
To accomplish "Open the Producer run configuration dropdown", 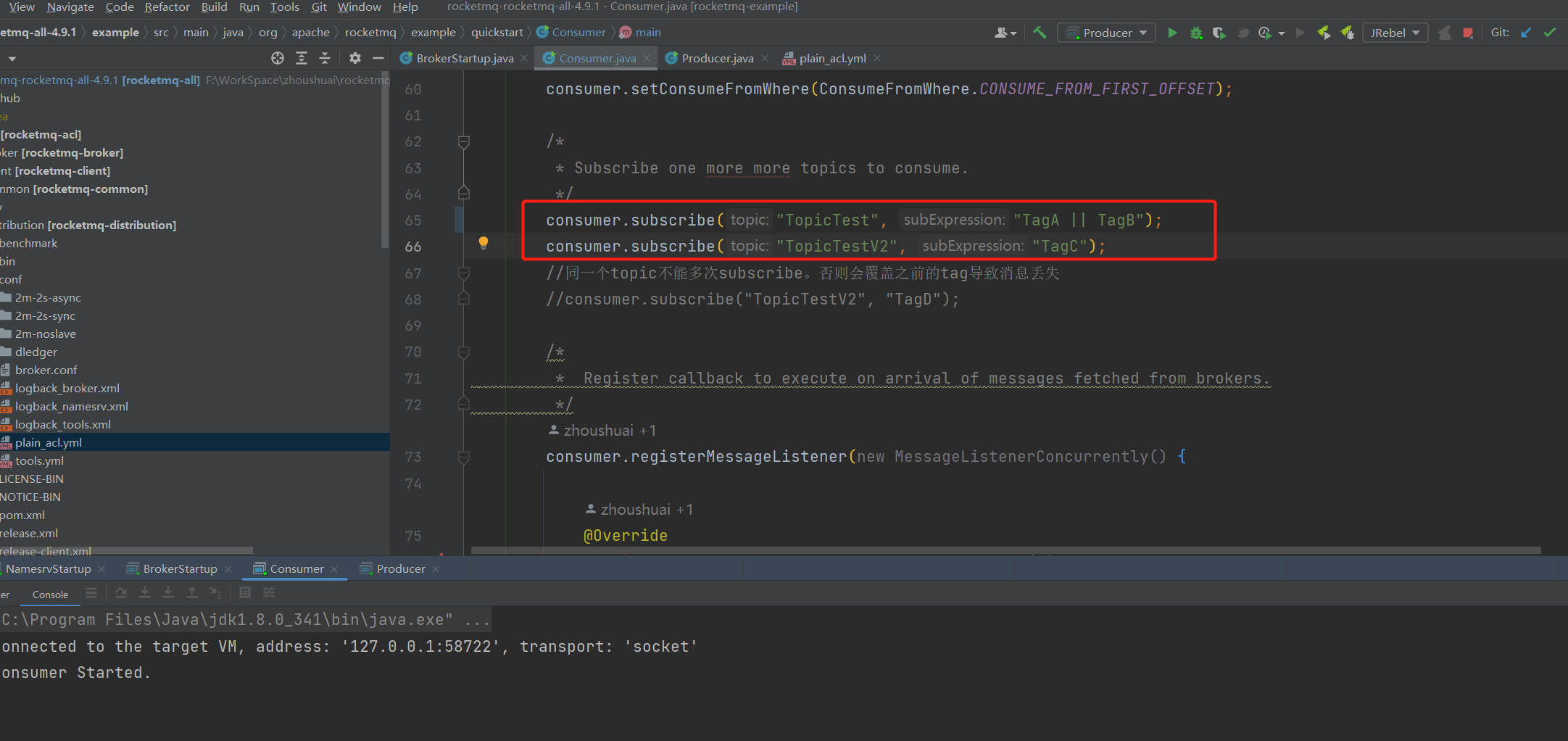I will [1106, 33].
